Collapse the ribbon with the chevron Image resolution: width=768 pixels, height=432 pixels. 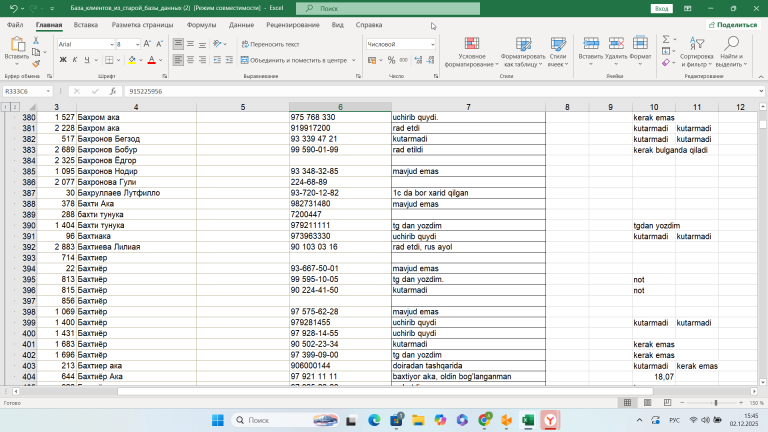pos(761,76)
